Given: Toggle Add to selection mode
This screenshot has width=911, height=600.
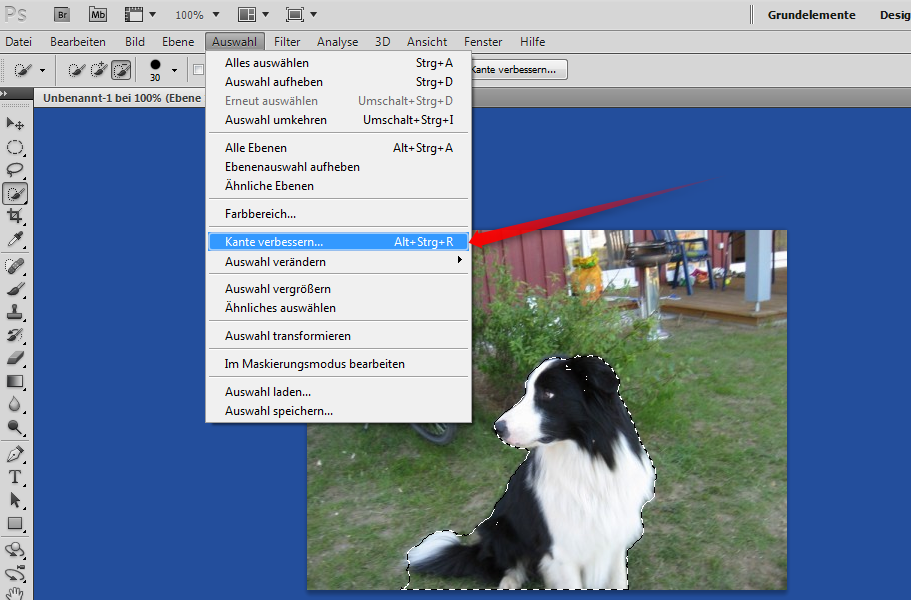Looking at the screenshot, I should 99,70.
